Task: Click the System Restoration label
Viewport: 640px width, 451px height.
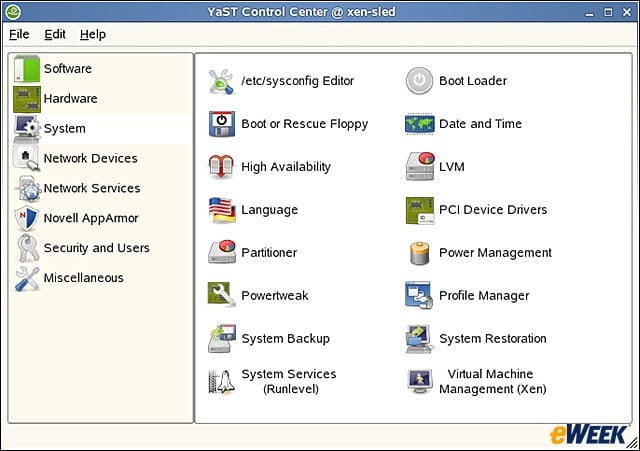Action: pyautogui.click(x=493, y=338)
